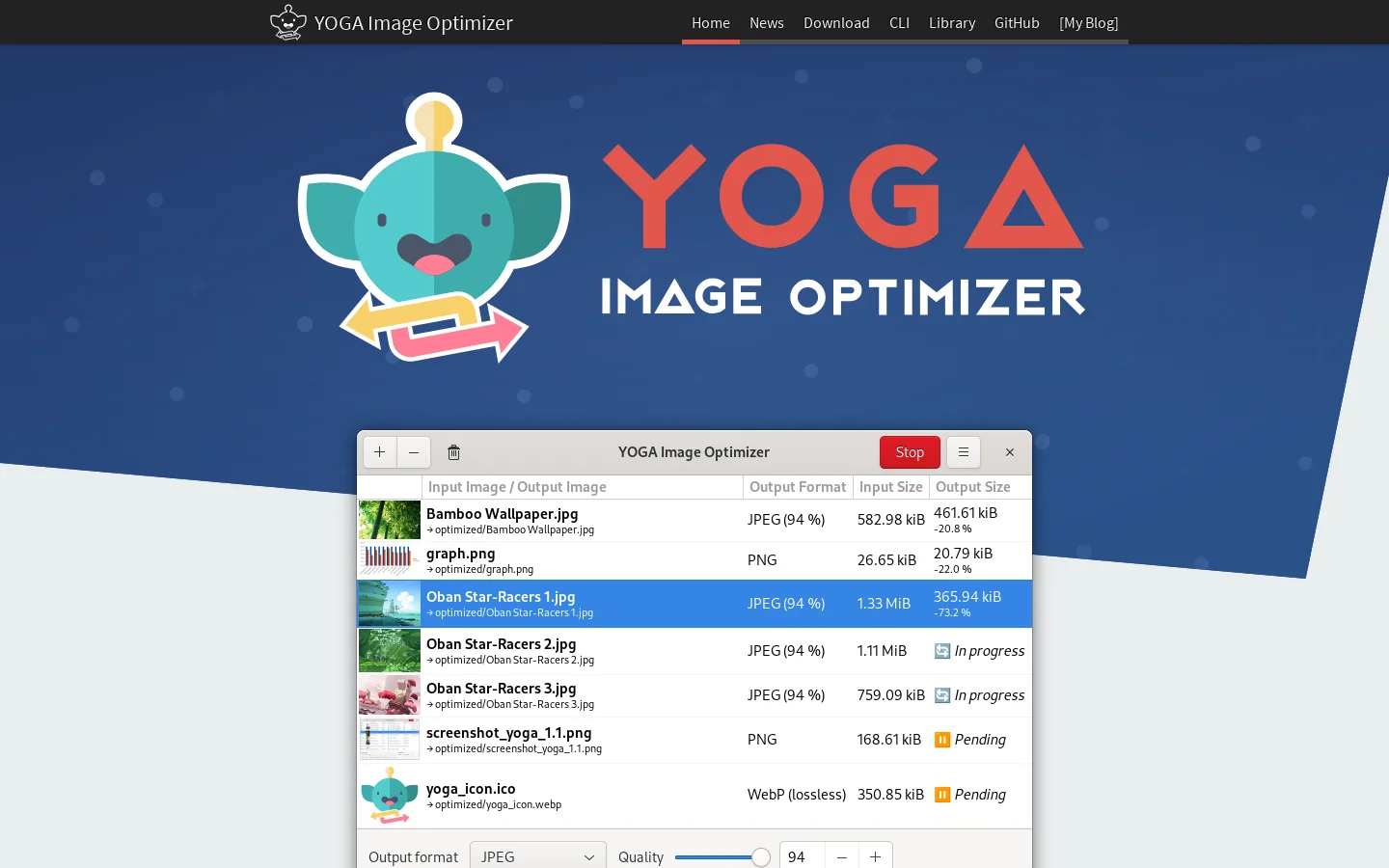This screenshot has width=1389, height=868.
Task: Increase quality with the plus stepper
Action: coord(876,856)
